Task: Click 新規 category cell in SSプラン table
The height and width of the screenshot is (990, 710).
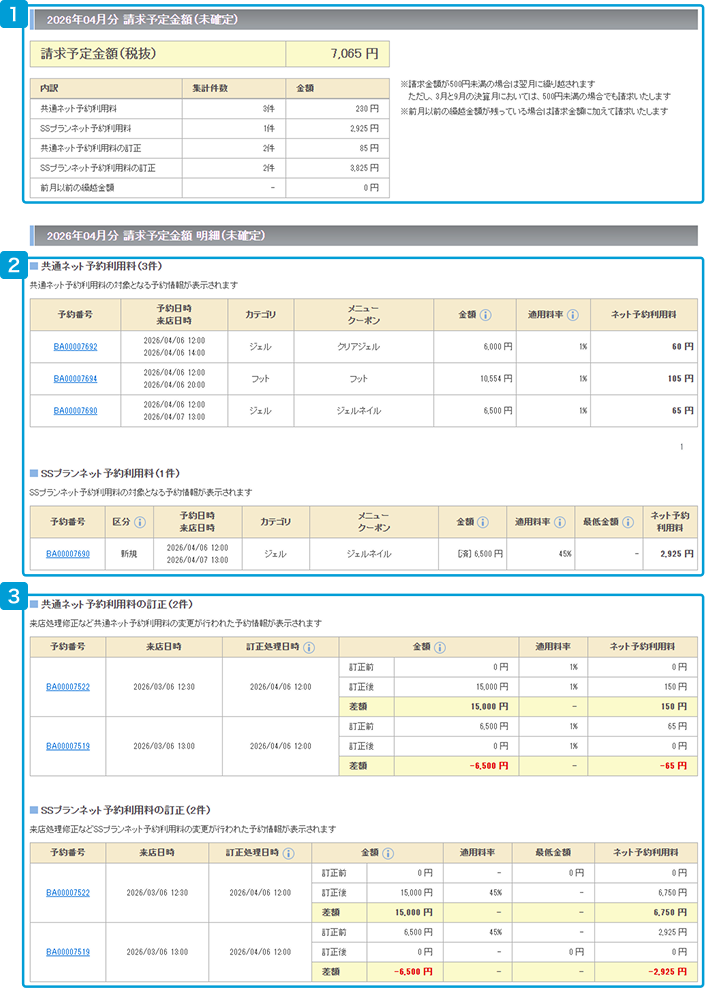Action: pyautogui.click(x=129, y=554)
